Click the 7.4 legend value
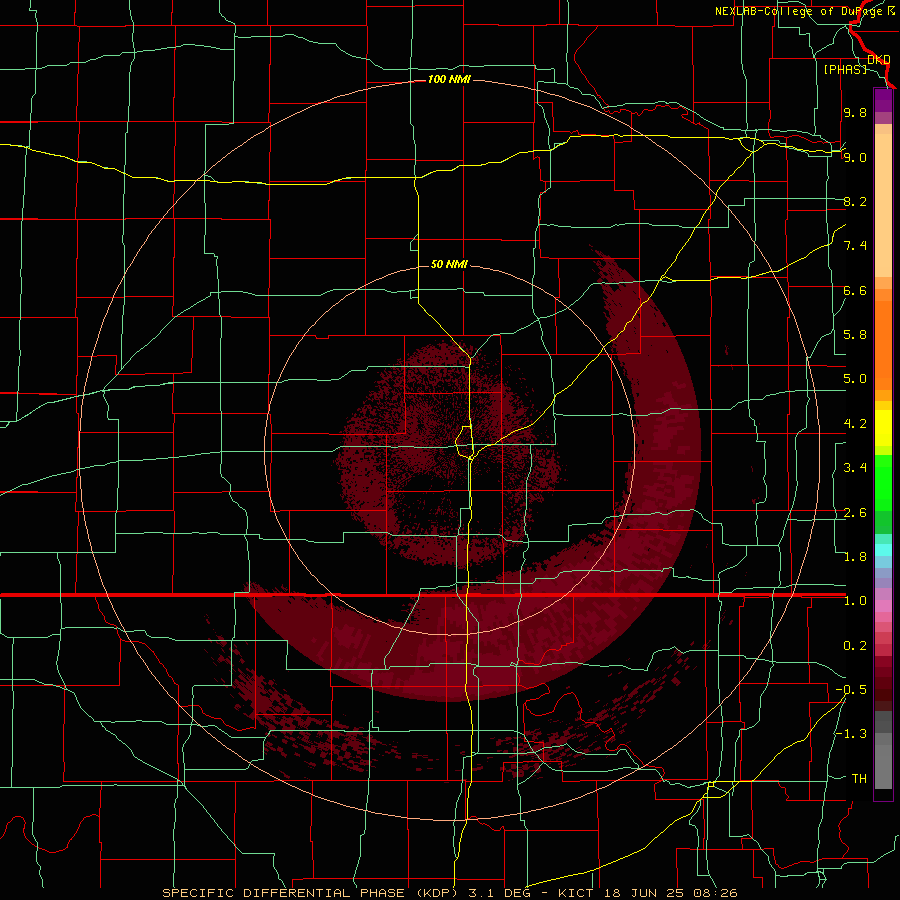900x900 pixels. 855,246
